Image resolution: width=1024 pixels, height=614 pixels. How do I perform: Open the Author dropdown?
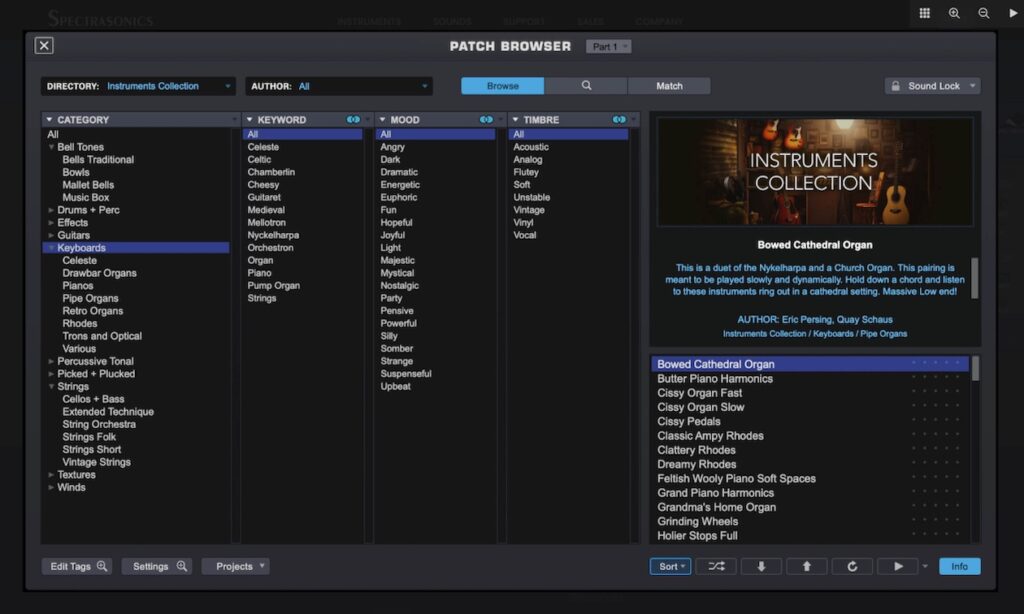pos(339,86)
